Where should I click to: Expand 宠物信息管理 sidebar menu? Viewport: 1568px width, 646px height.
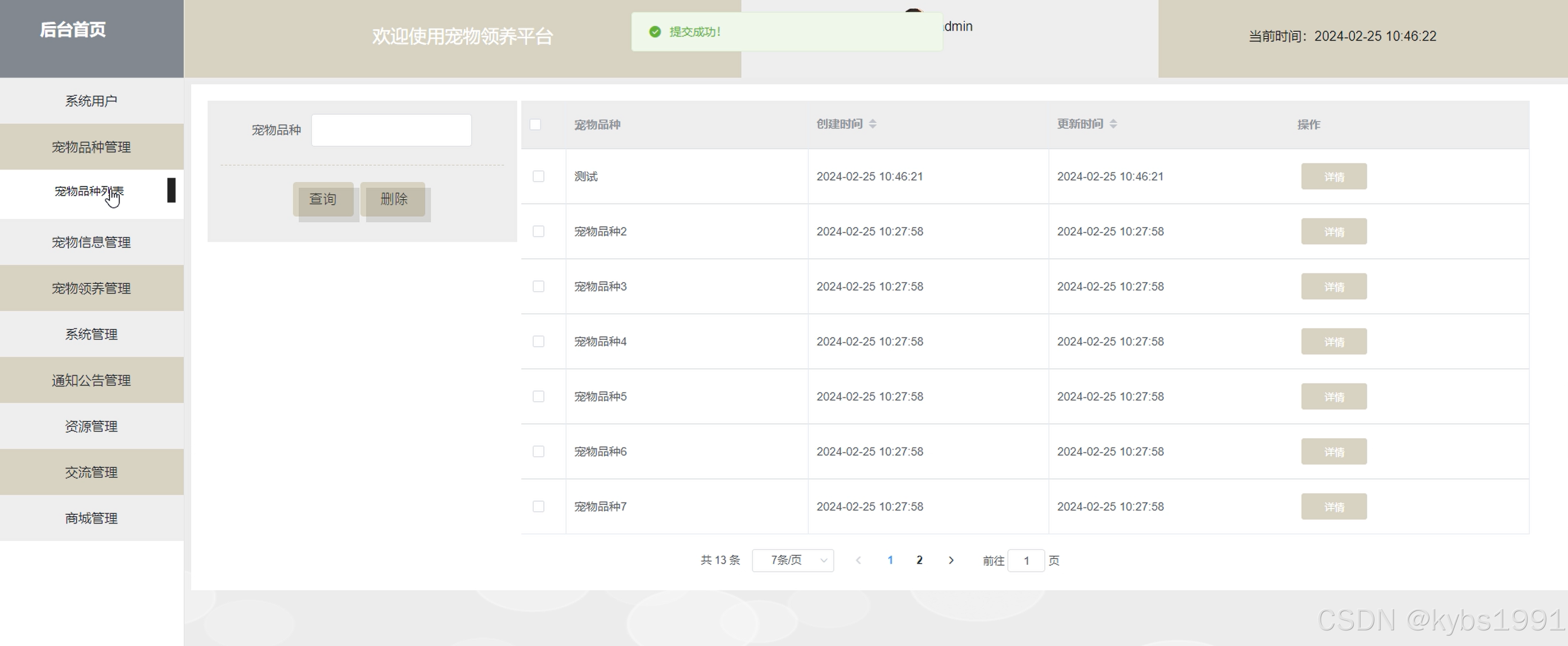(x=91, y=242)
